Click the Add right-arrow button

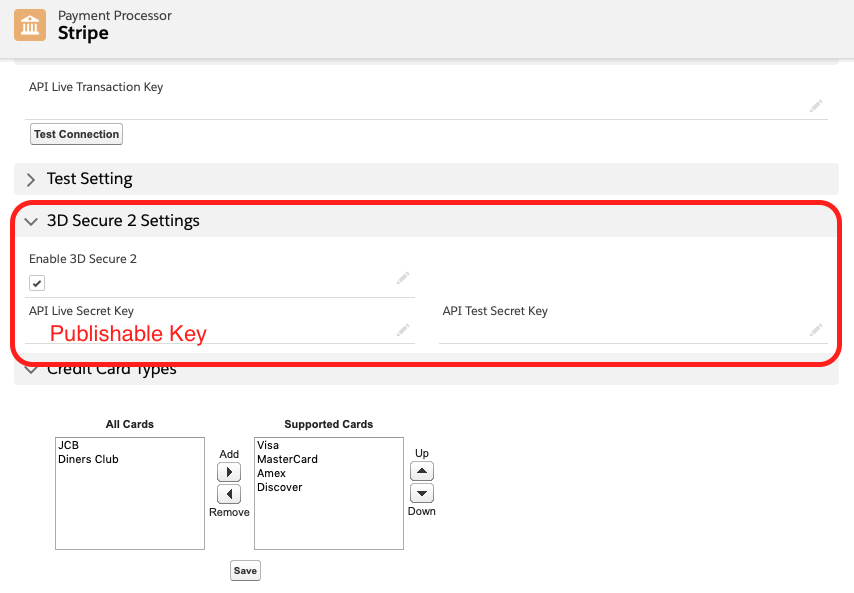point(229,472)
